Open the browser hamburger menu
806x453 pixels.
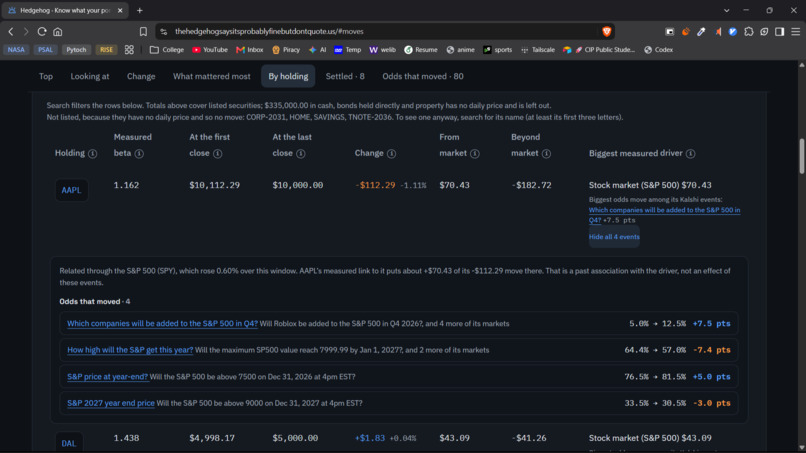click(x=795, y=31)
